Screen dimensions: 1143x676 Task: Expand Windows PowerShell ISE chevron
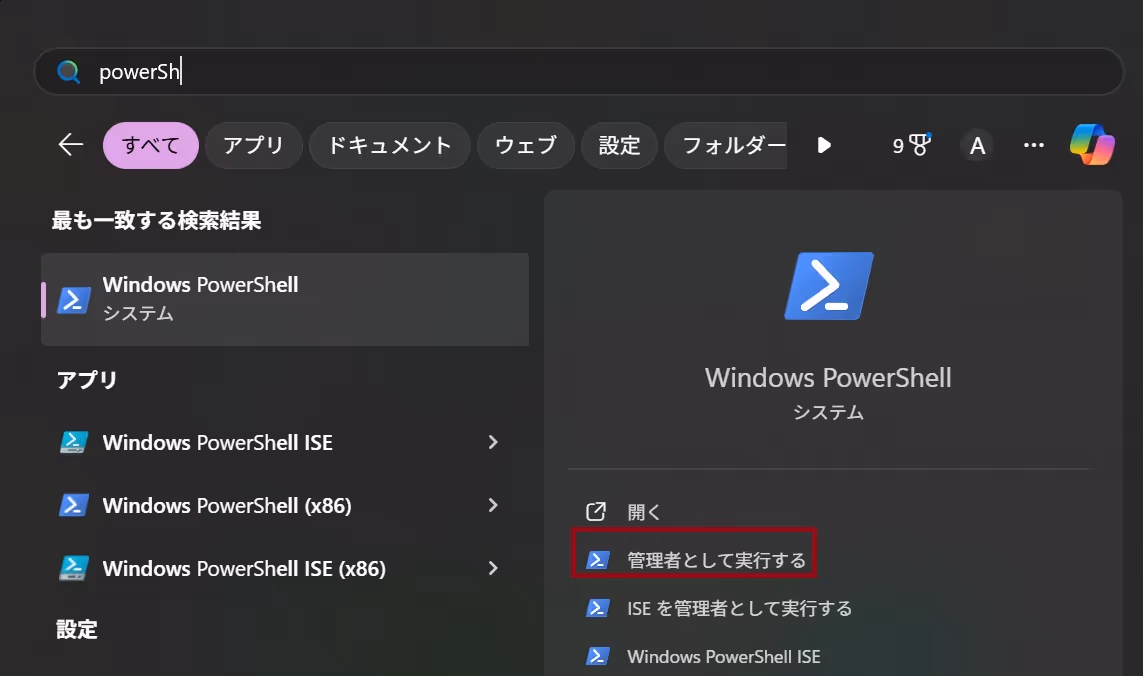[494, 442]
